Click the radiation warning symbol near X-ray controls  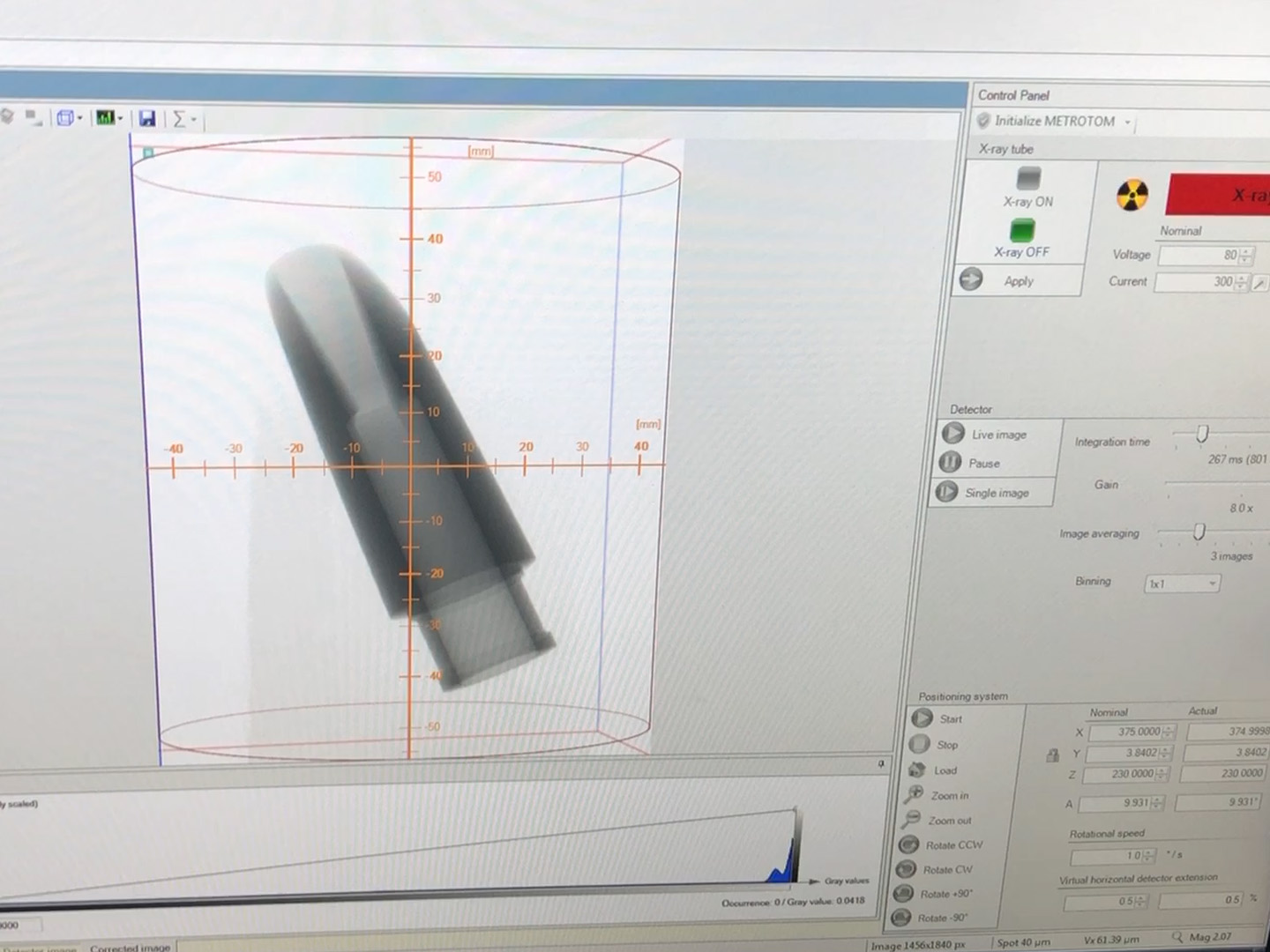click(x=1132, y=196)
